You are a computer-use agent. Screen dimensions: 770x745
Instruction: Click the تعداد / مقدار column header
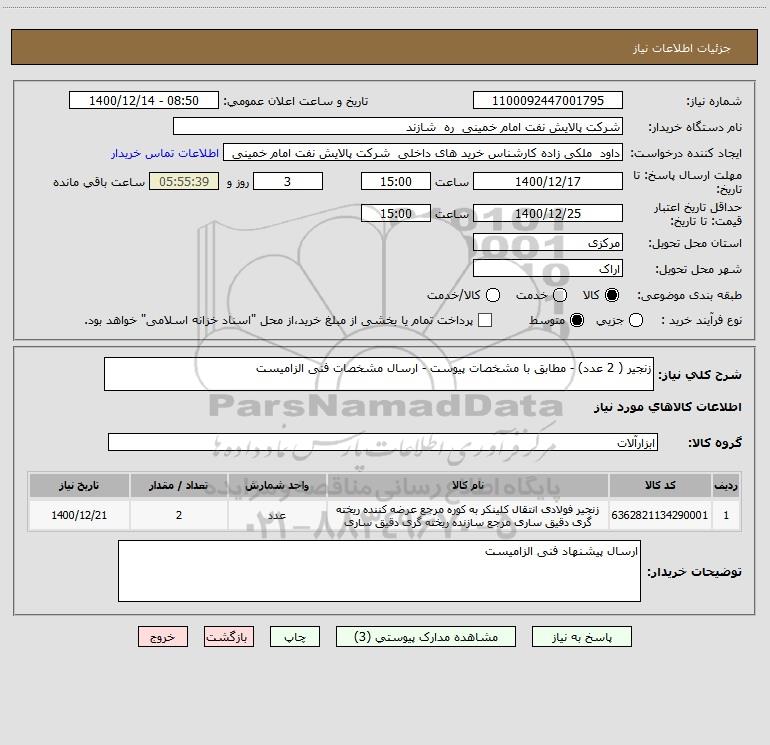pos(179,486)
